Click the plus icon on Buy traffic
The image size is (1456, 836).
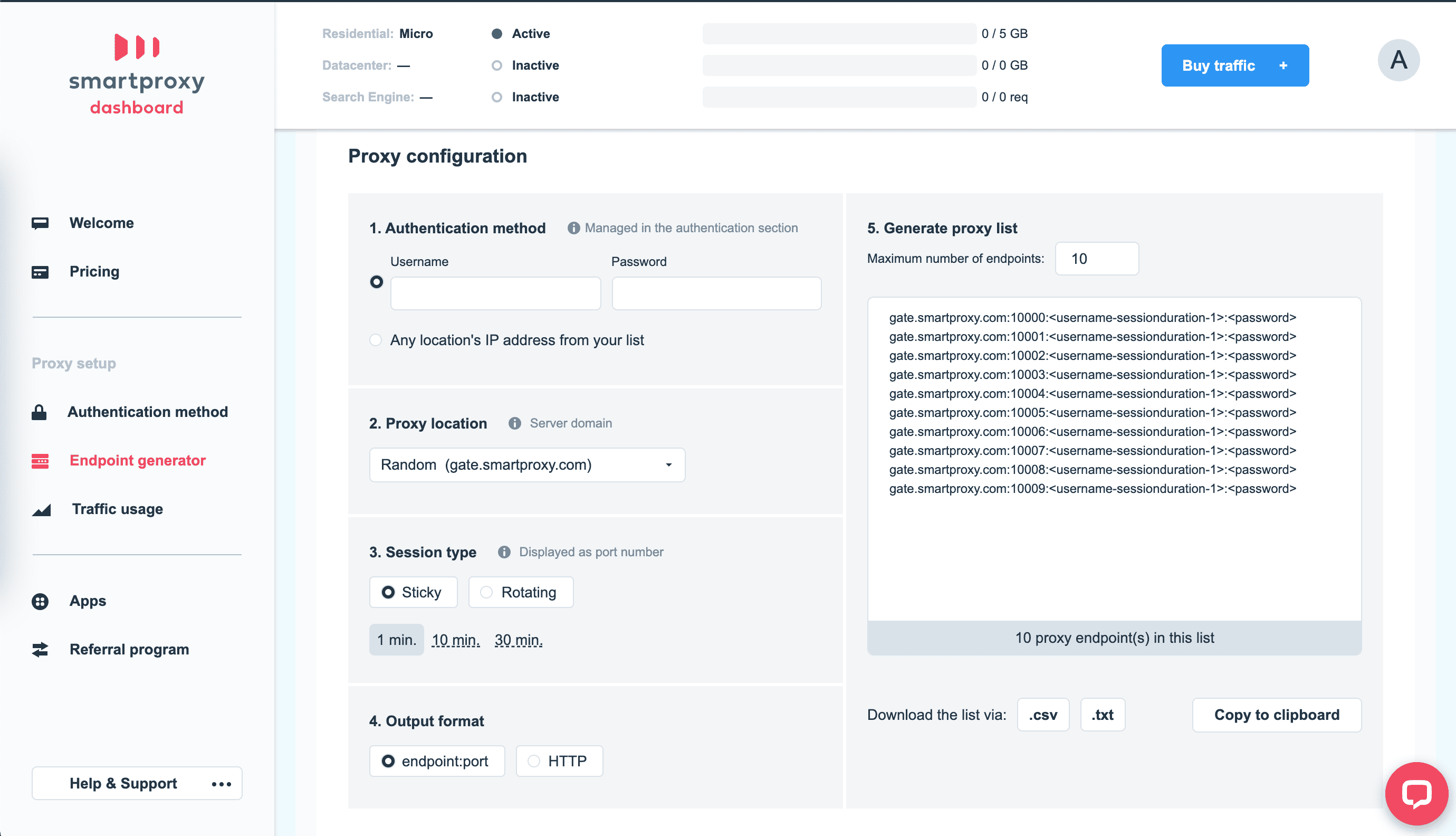1283,65
